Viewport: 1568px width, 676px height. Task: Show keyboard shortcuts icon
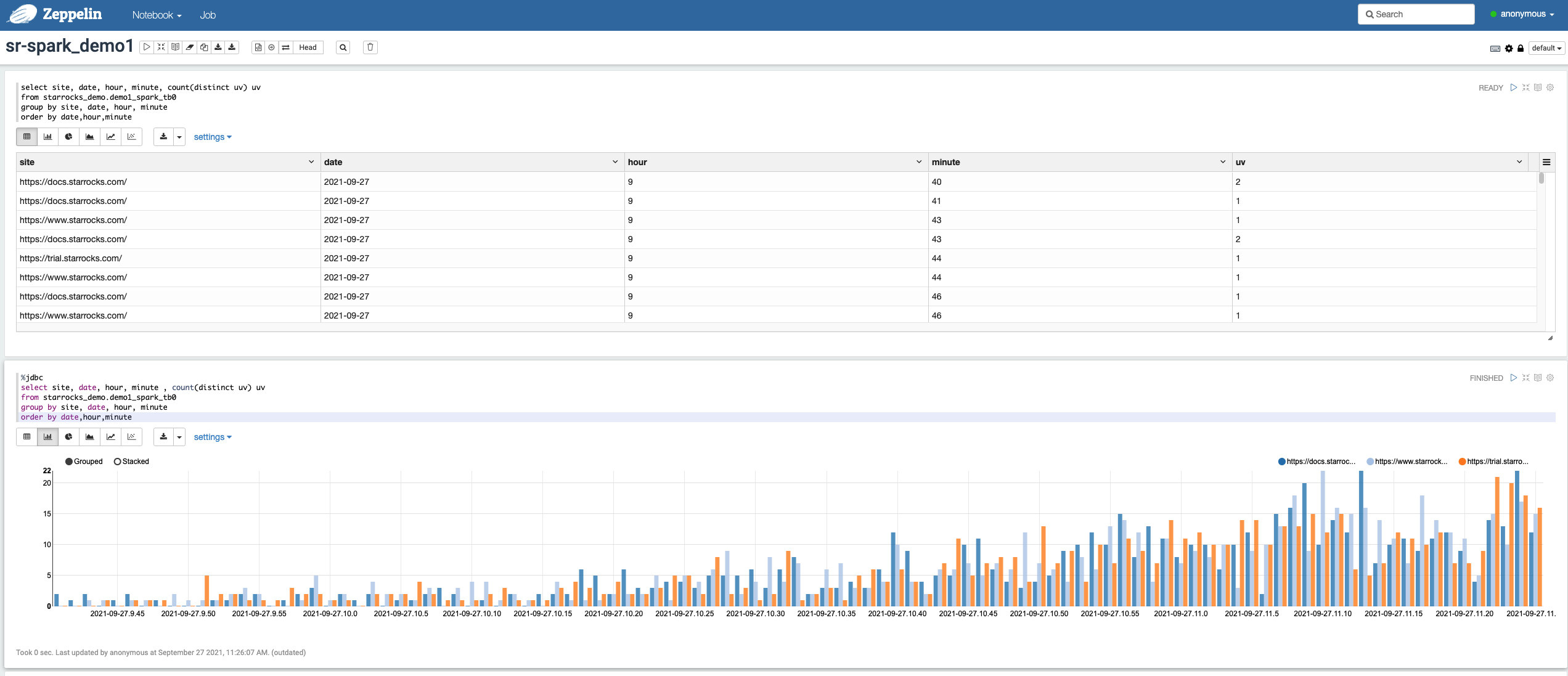click(1495, 49)
